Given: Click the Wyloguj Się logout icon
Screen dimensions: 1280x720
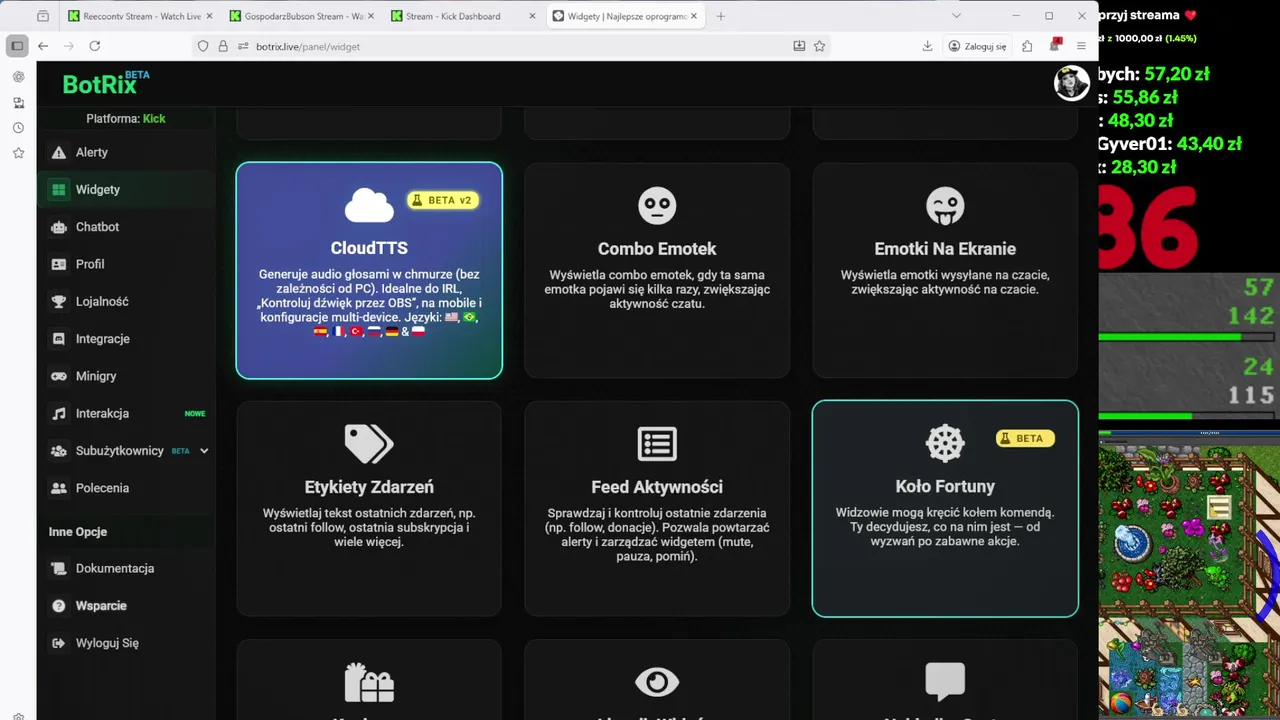Looking at the screenshot, I should pos(58,643).
